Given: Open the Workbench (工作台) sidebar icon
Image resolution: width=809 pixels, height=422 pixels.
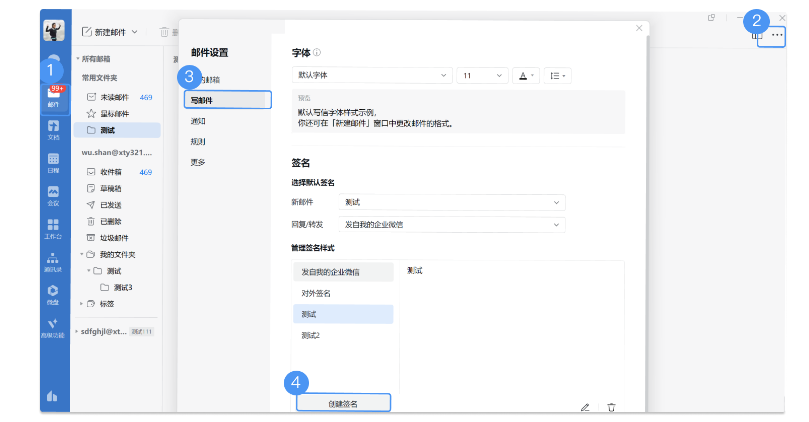Looking at the screenshot, I should pyautogui.click(x=53, y=229).
